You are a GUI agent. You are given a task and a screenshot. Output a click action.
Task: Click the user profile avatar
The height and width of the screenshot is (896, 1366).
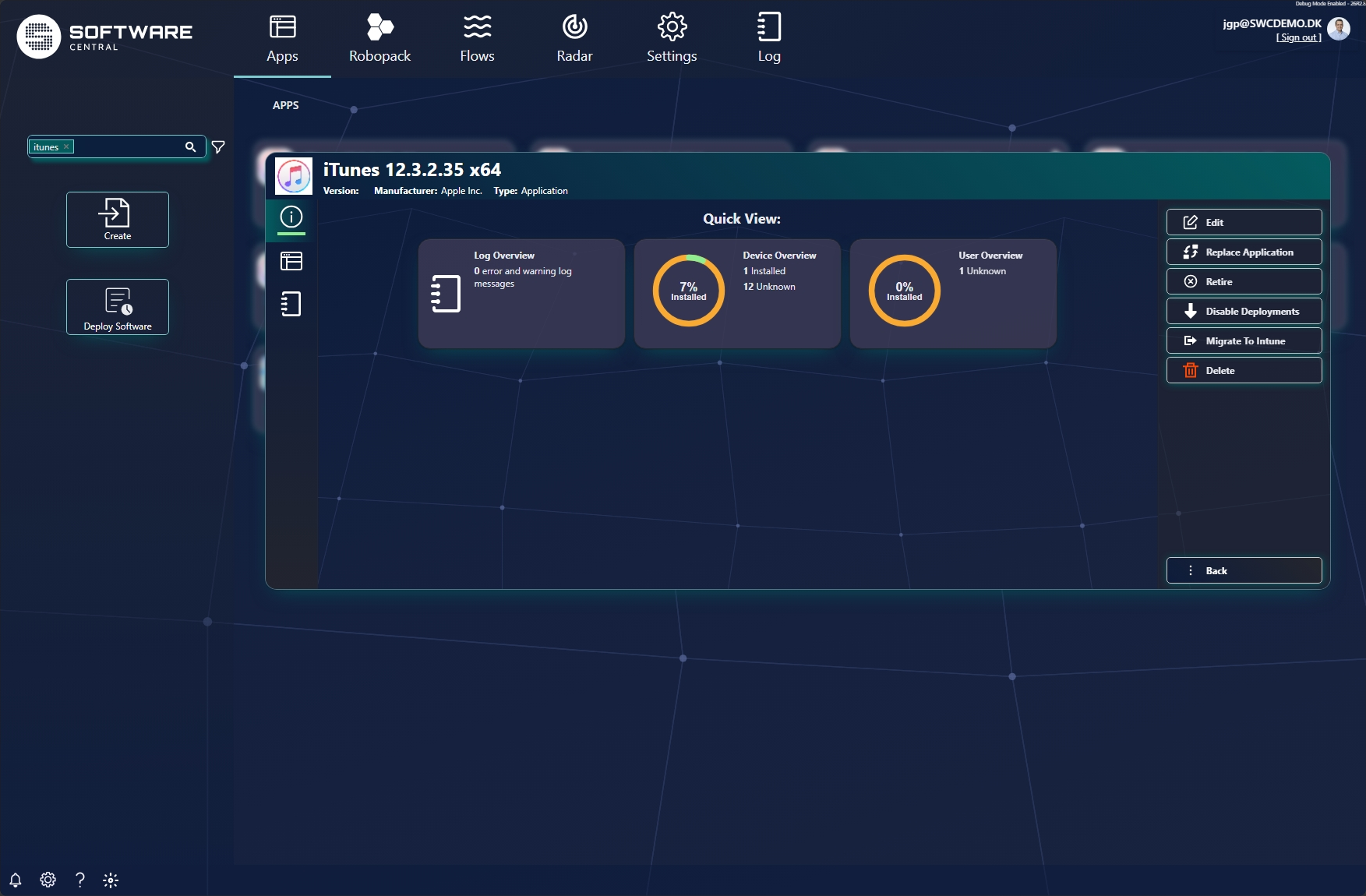pos(1338,29)
